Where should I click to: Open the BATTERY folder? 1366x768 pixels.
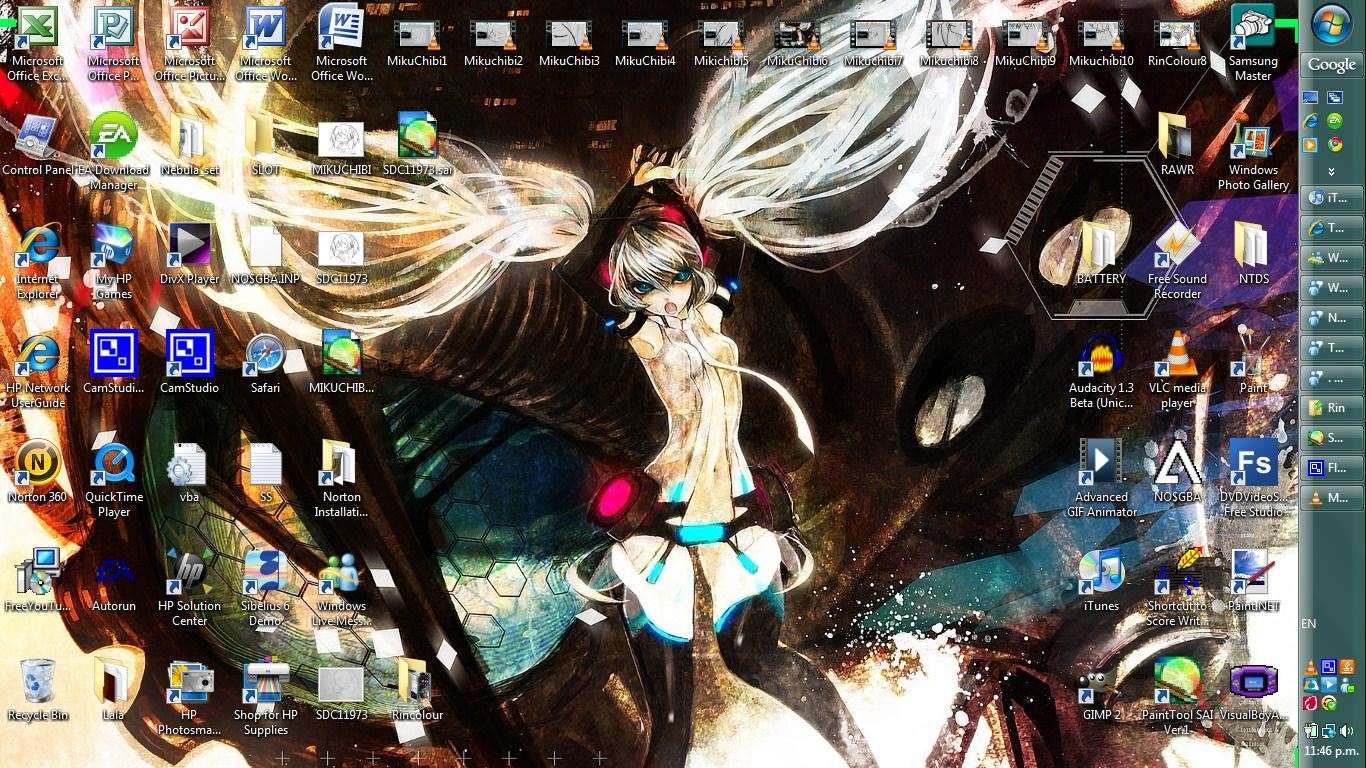(x=1101, y=255)
